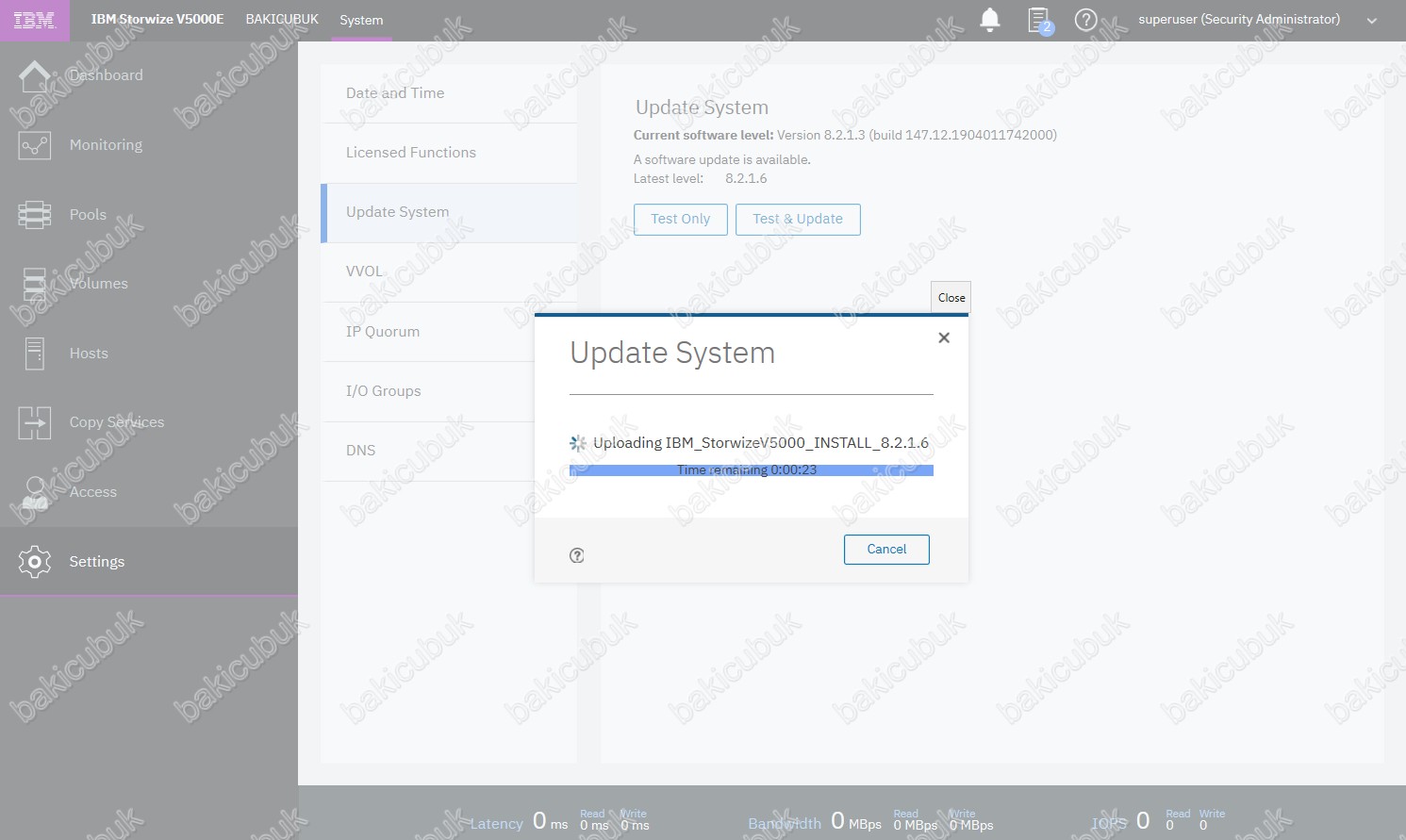Select VVOL settings

449,272
